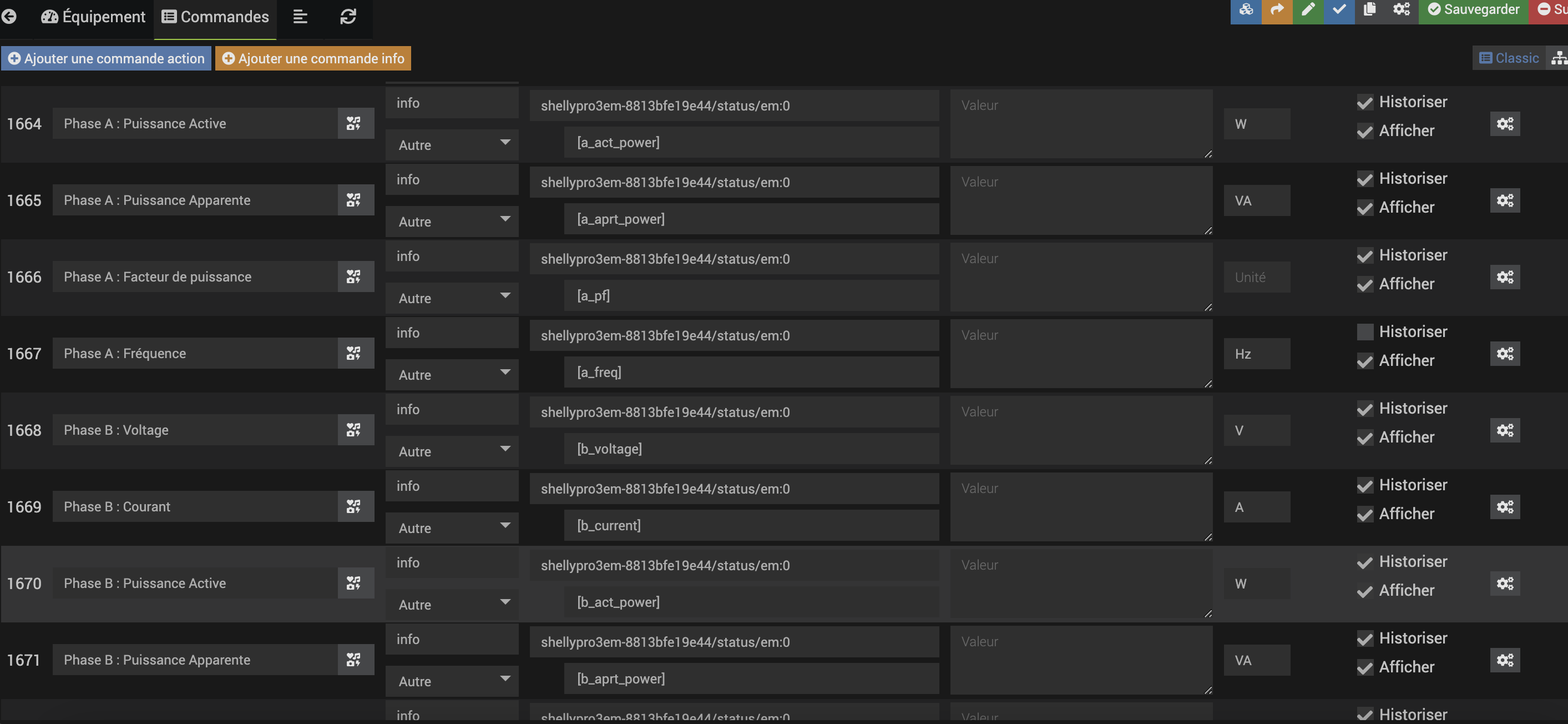Image resolution: width=1568 pixels, height=724 pixels.
Task: Open gear settings for command 1666
Action: 1505,277
